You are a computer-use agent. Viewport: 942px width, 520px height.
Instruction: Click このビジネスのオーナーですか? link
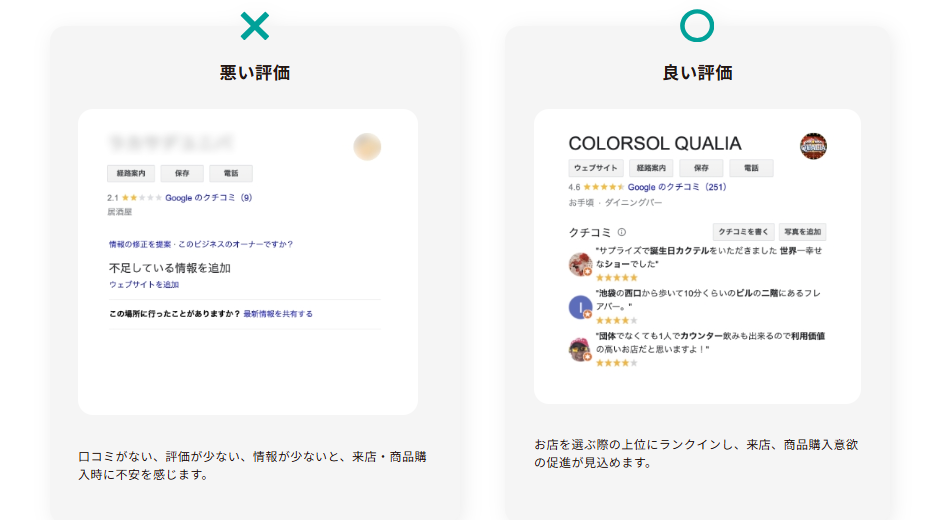236,244
